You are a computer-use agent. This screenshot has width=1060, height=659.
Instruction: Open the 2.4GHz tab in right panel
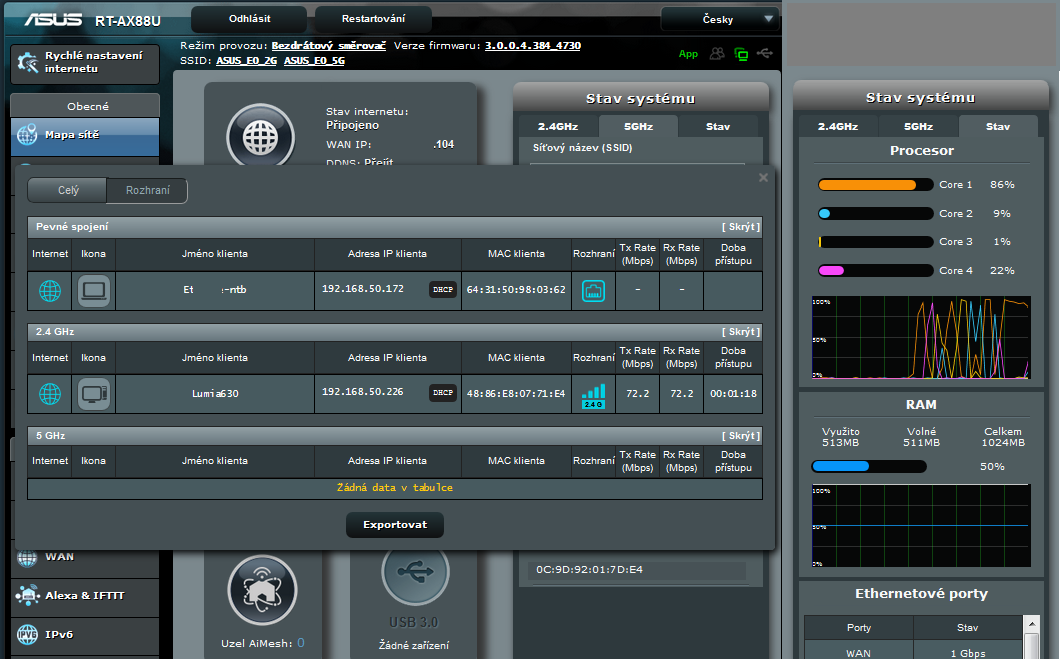pyautogui.click(x=838, y=127)
